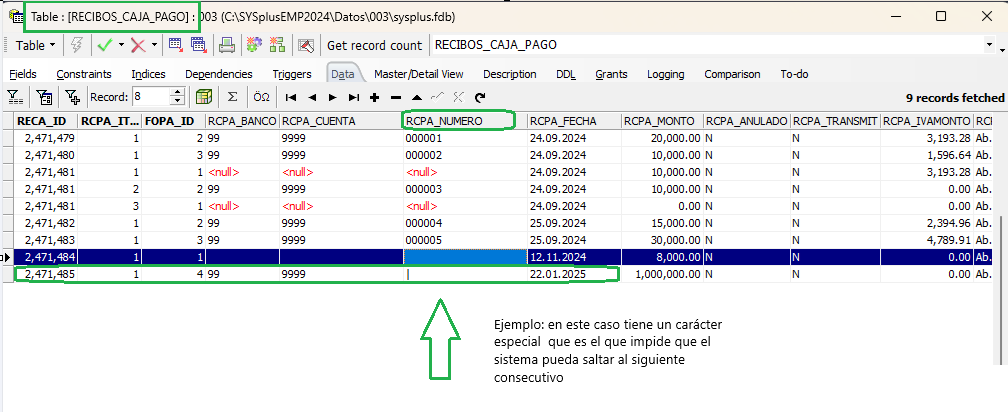Viewport: 1008px width, 412px height.
Task: Switch to the Logging tab
Action: click(x=665, y=74)
